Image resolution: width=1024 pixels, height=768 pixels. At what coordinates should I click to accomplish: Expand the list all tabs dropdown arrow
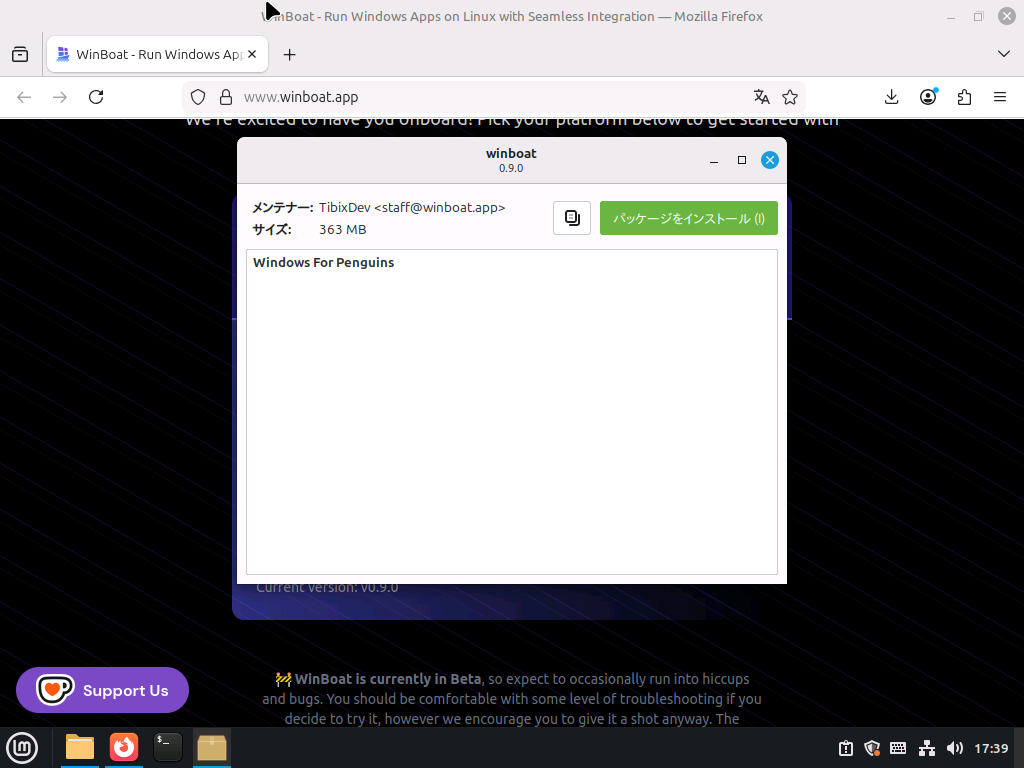click(1004, 53)
